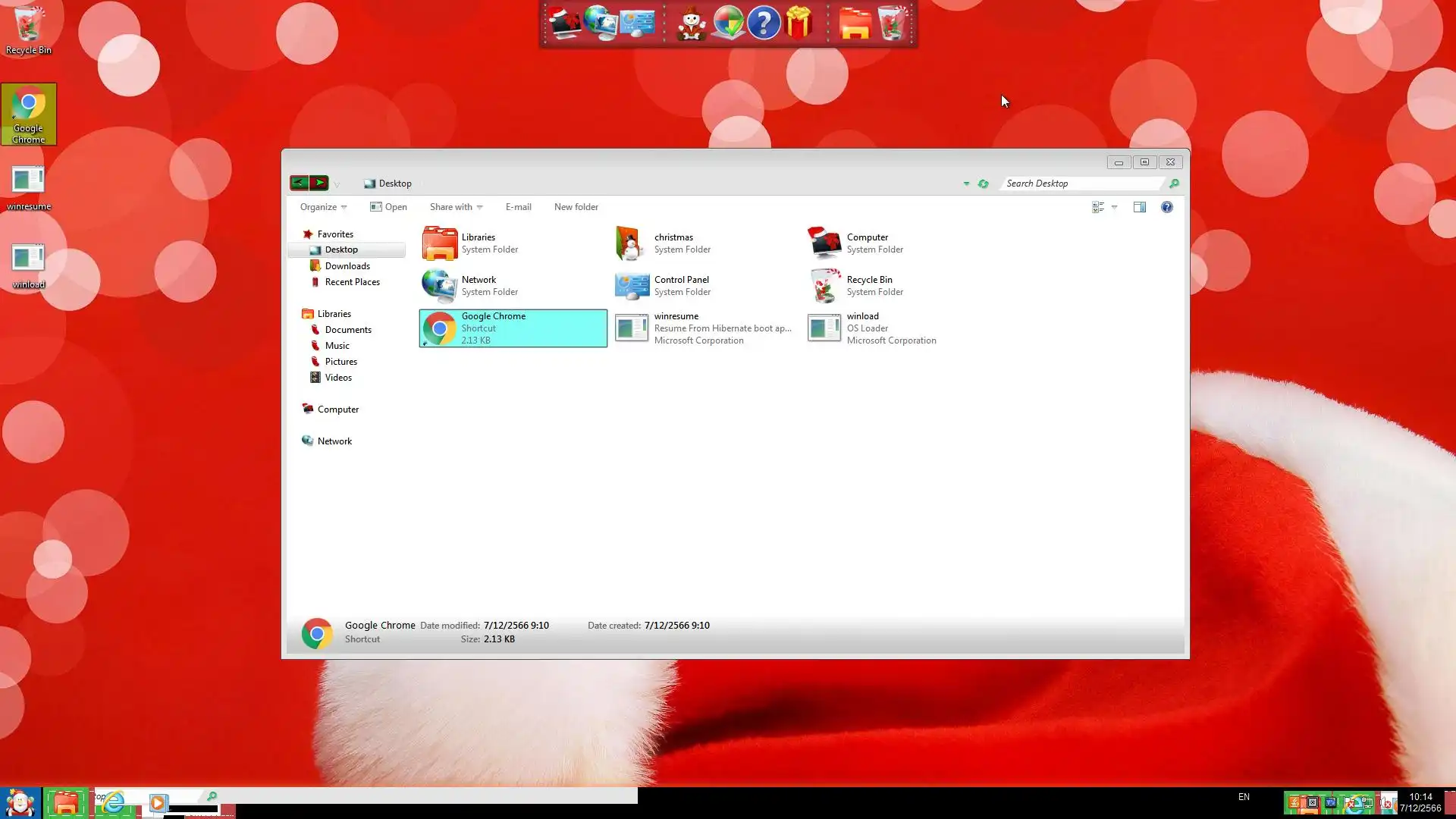Click the Search Desktop input field
1456x819 pixels.
[x=1081, y=184]
